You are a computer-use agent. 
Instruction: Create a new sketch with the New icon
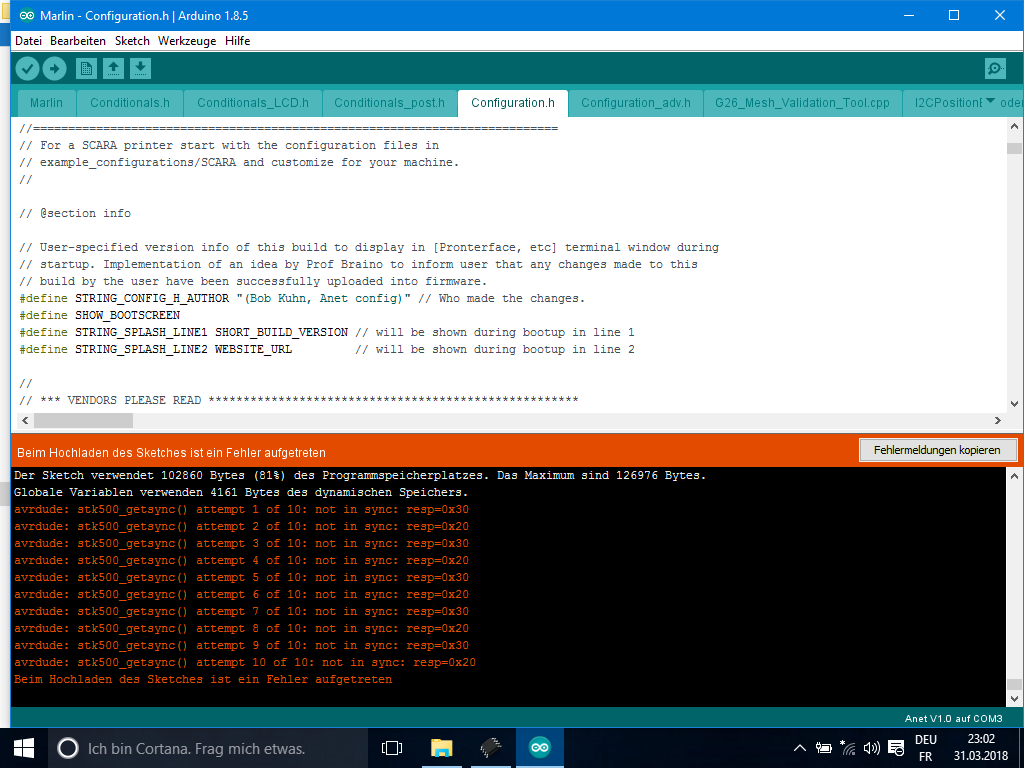[86, 69]
